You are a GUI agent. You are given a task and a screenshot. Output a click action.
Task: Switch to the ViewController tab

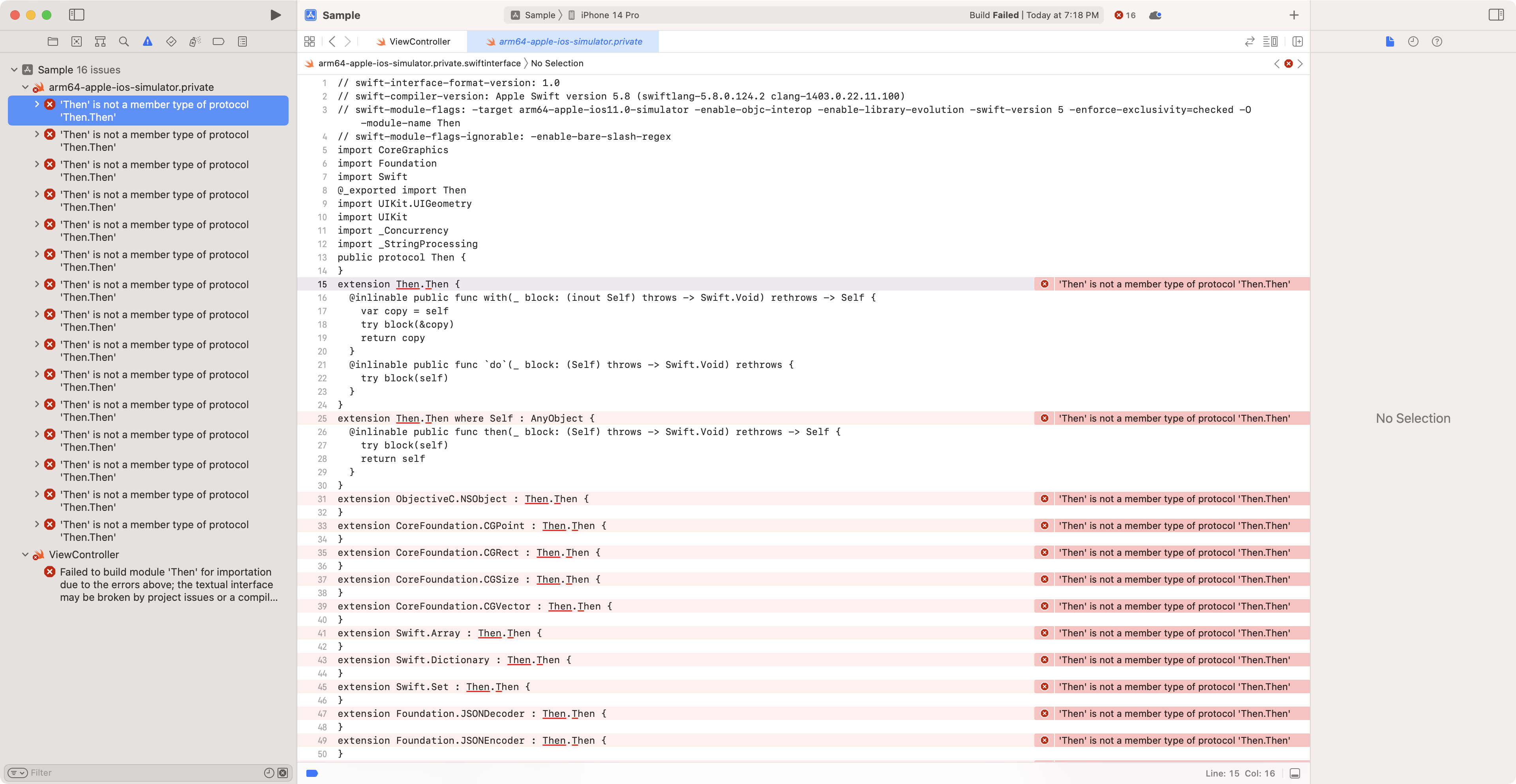pos(419,41)
